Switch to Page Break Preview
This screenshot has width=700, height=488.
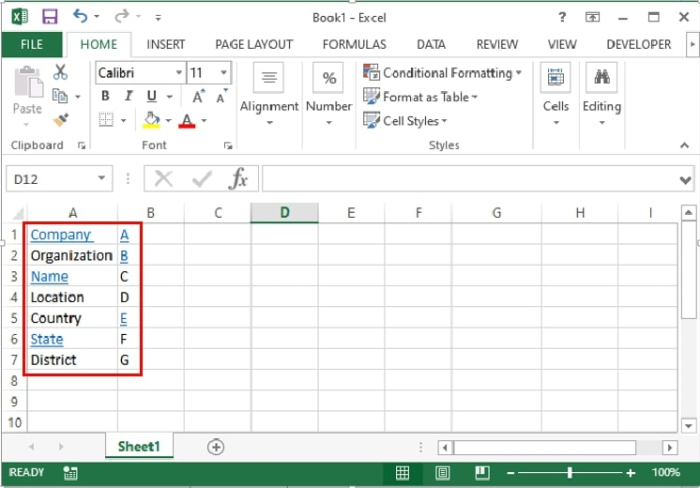(482, 472)
